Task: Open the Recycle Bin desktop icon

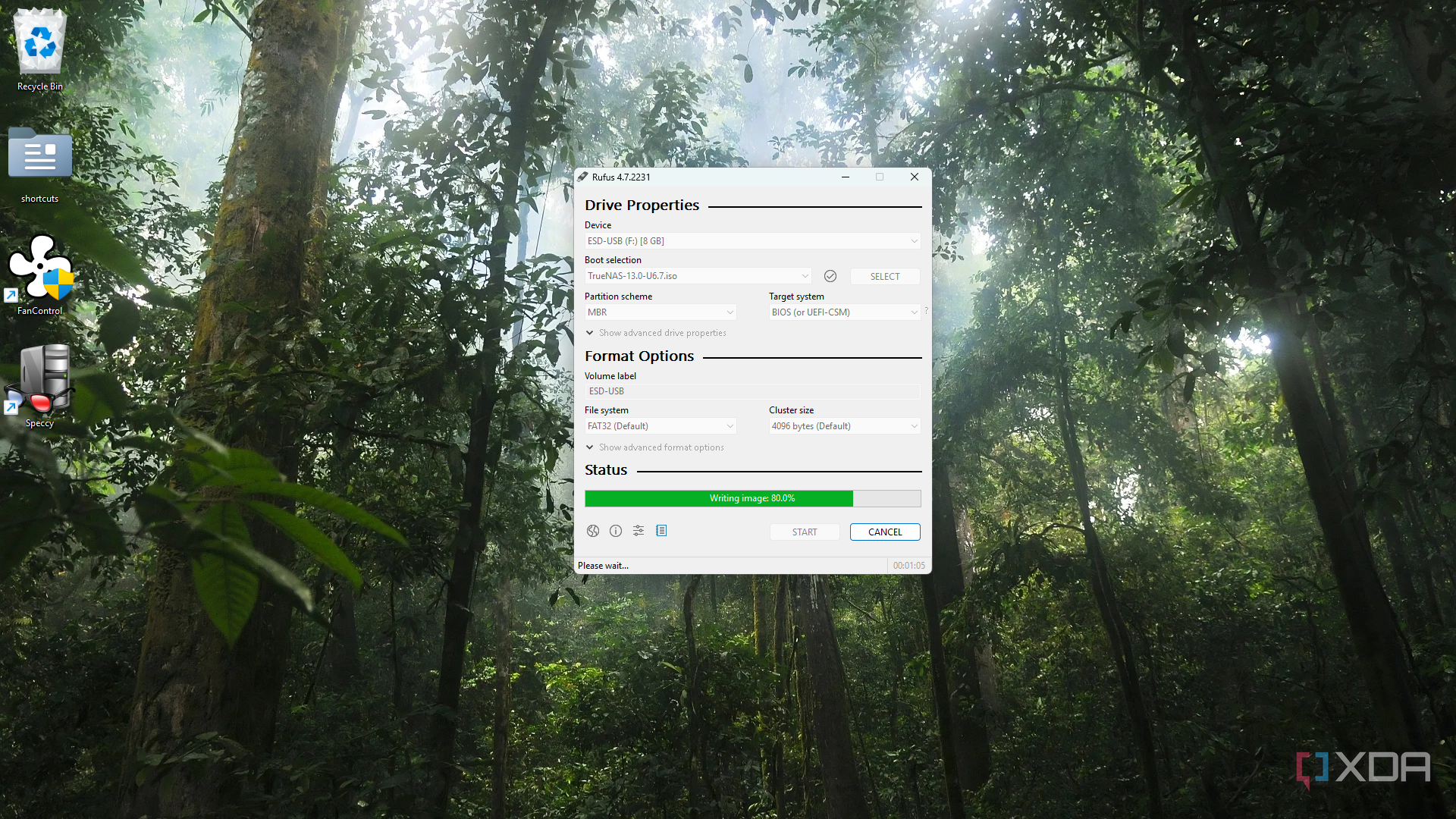Action: (40, 50)
